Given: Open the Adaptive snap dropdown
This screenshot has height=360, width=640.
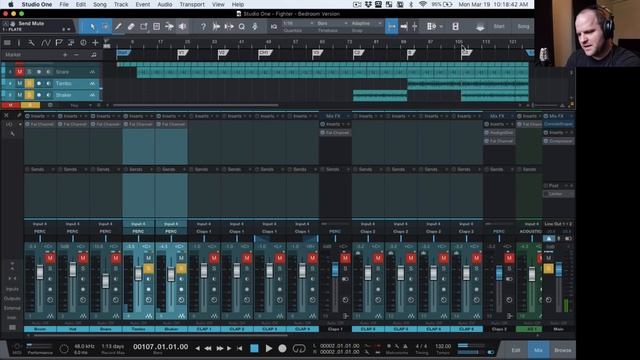Looking at the screenshot, I should (x=367, y=24).
